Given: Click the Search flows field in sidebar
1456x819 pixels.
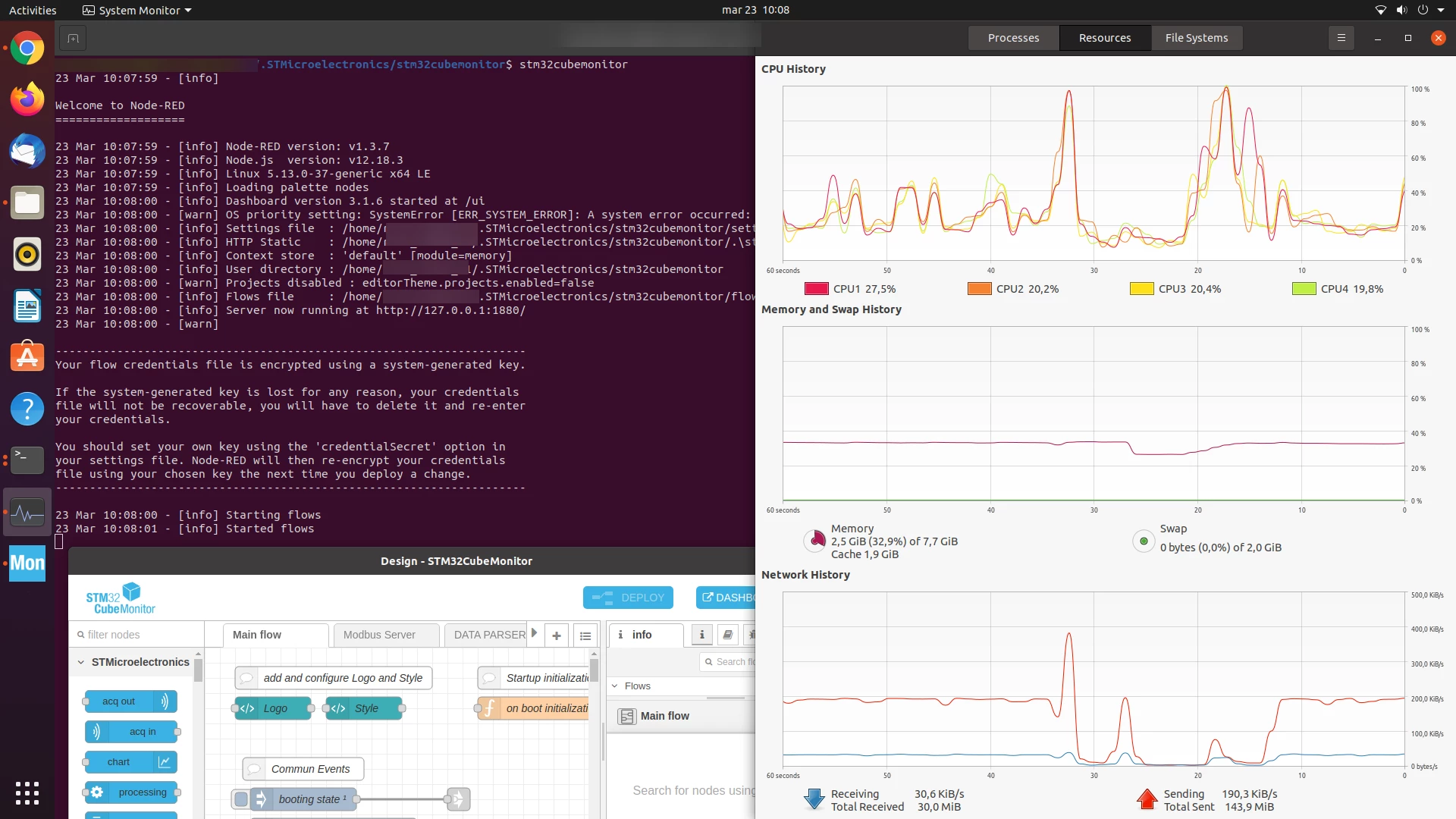Looking at the screenshot, I should (x=727, y=662).
